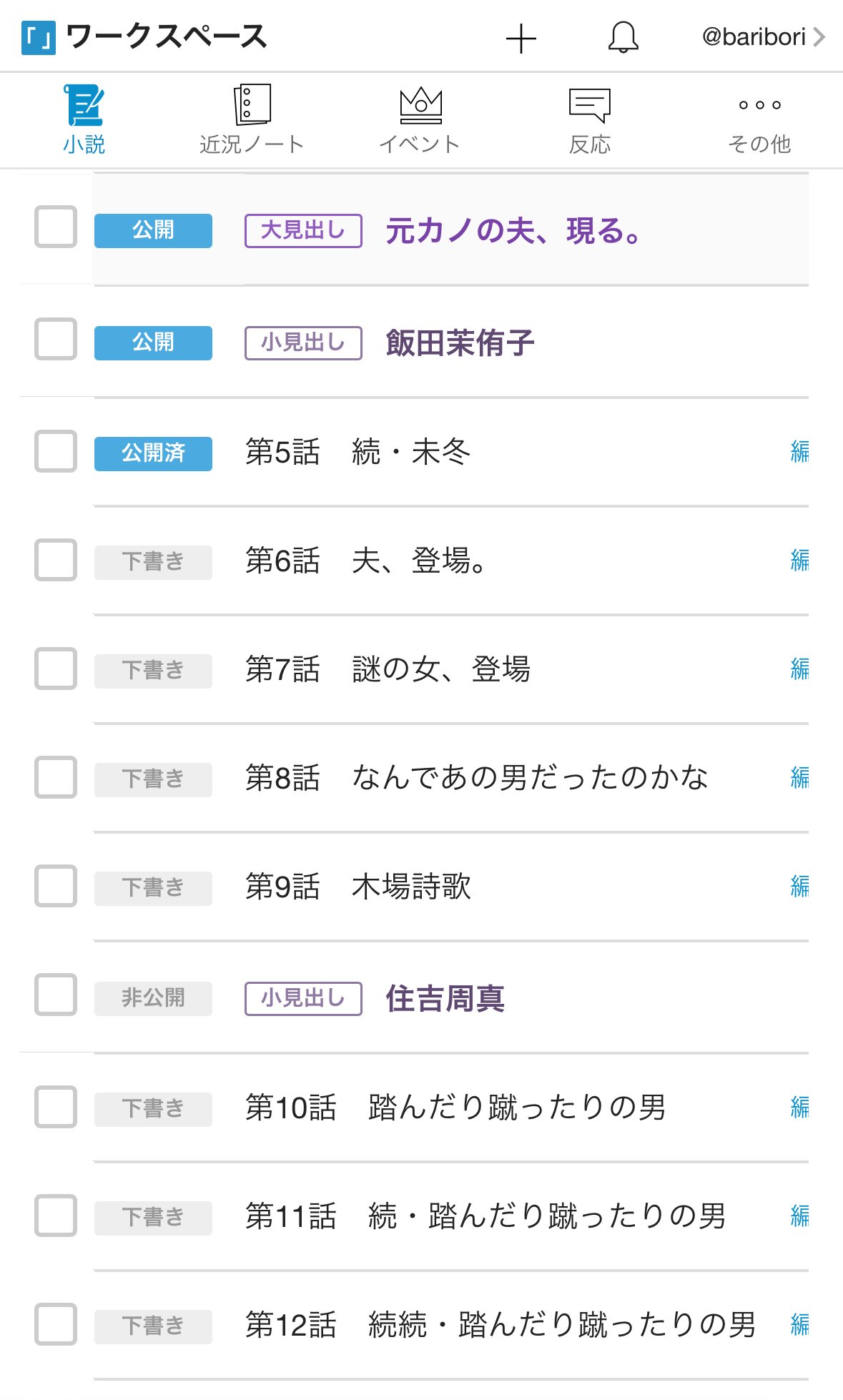Viewport: 843px width, 1400px height.
Task: Check the box for 元カノの夫、現る。
Action: click(56, 227)
